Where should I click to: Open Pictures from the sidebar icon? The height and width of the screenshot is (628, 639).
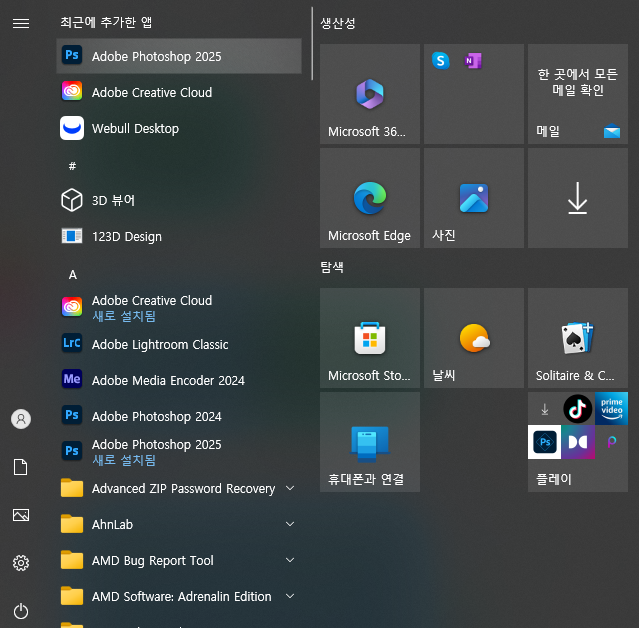click(21, 515)
